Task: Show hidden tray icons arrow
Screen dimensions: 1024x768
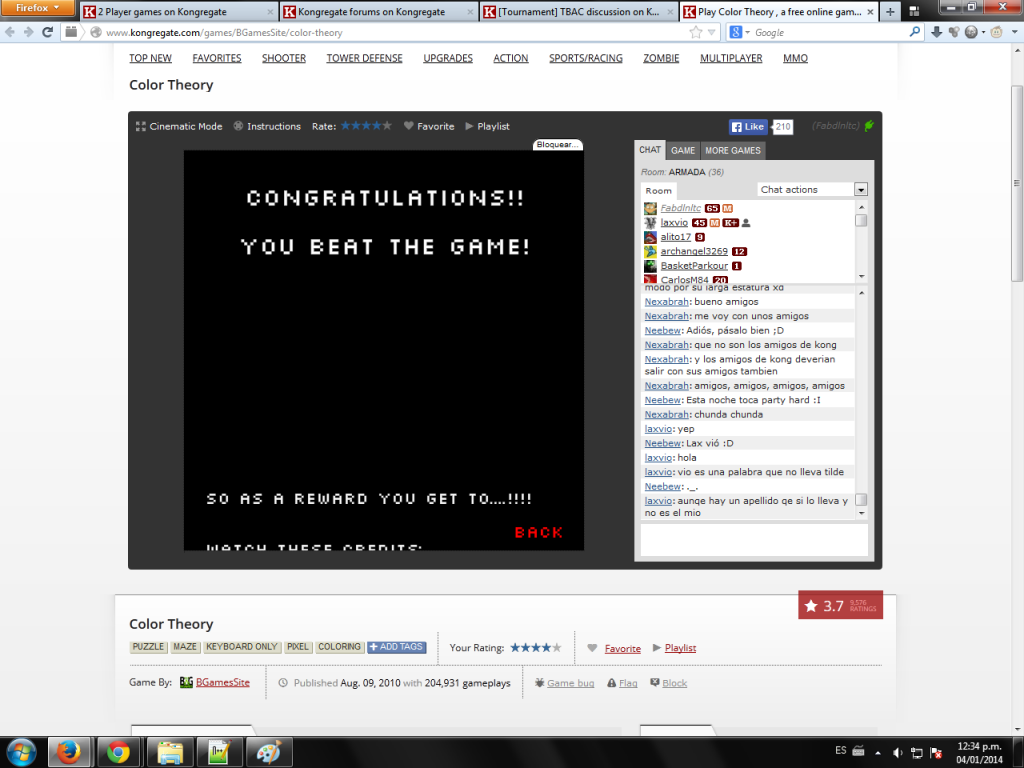Action: click(x=878, y=752)
